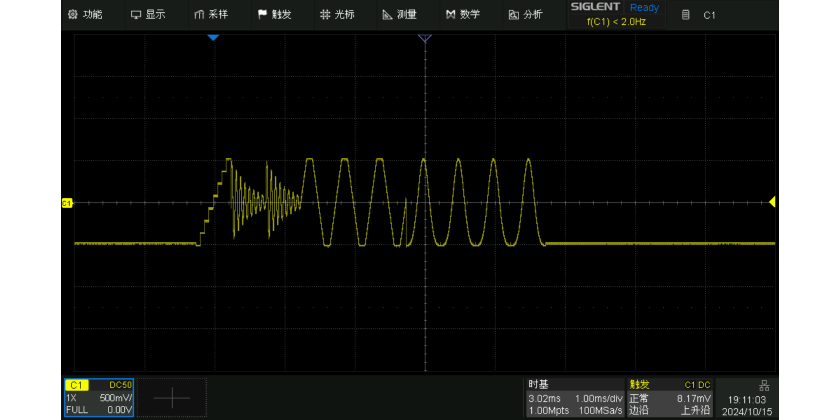Image resolution: width=840 pixels, height=420 pixels.
Task: Open the C1 channel descriptor box
Action: point(98,397)
